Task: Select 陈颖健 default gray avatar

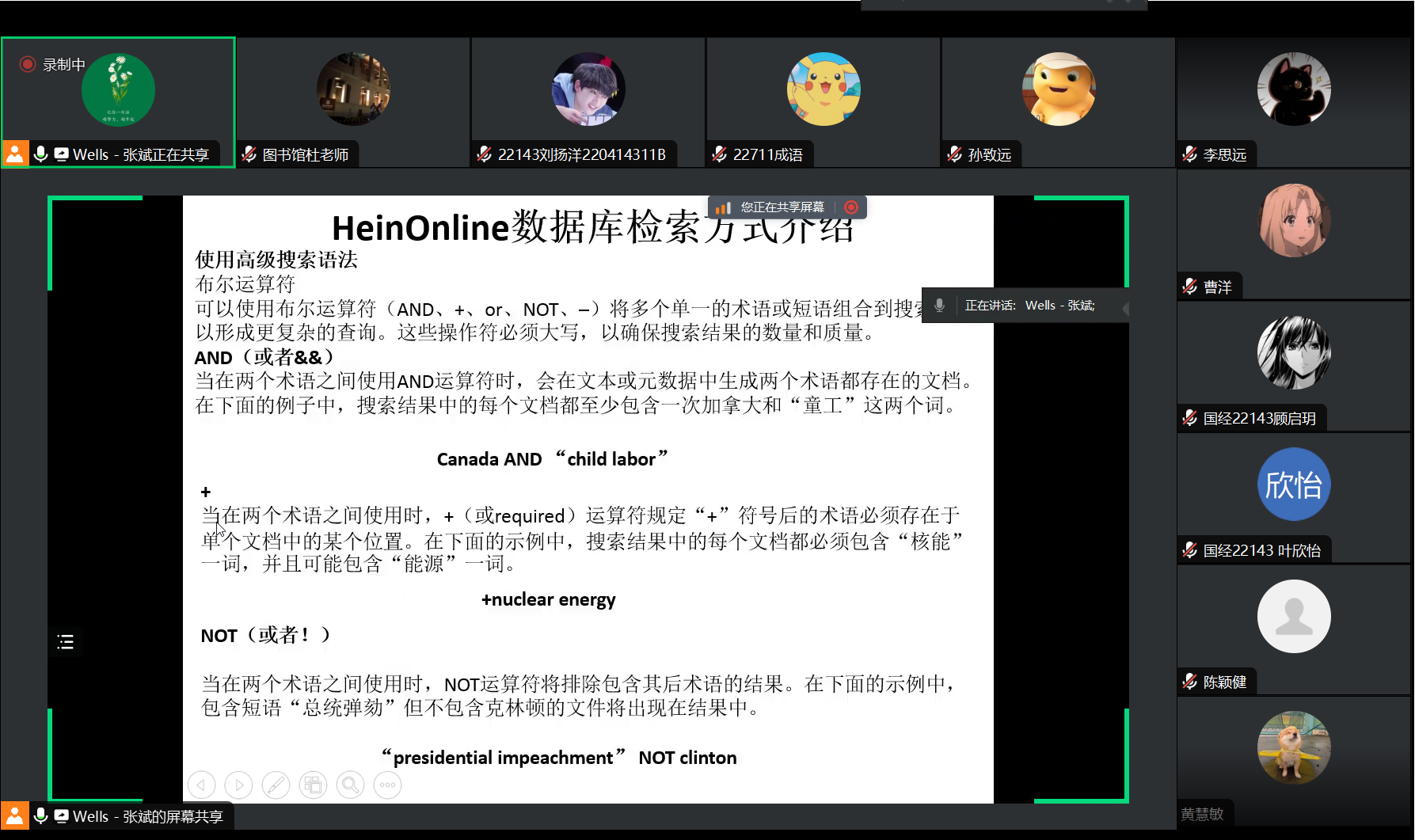Action: tap(1294, 616)
